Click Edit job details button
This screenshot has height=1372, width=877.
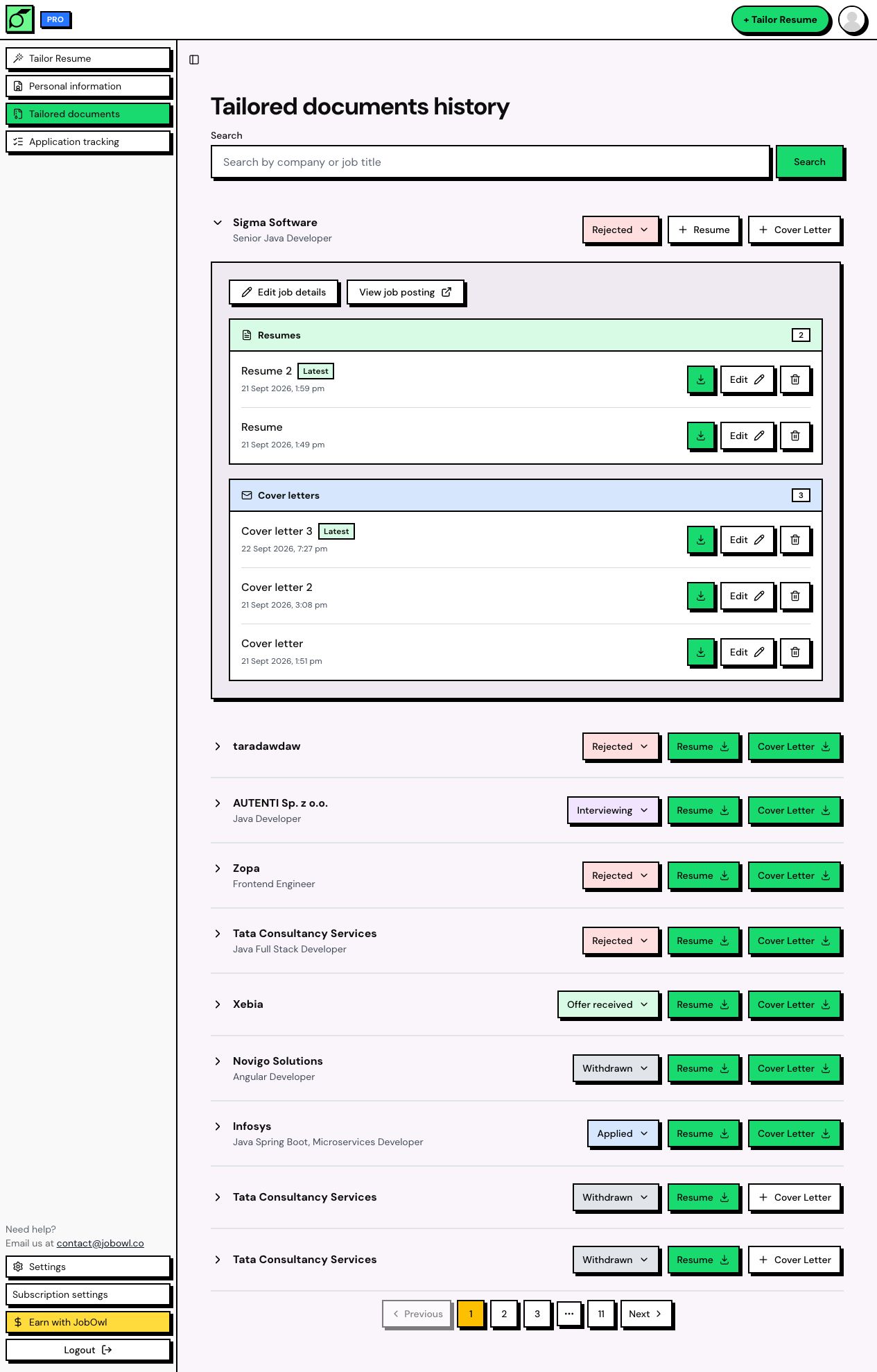click(x=284, y=292)
